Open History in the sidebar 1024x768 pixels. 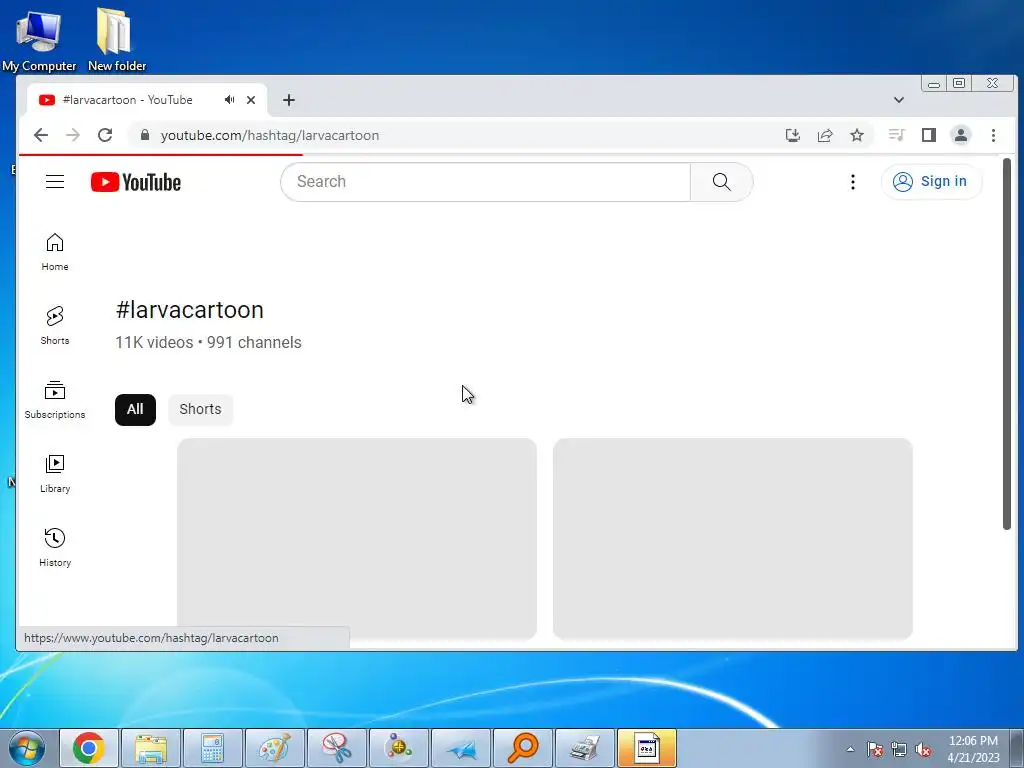tap(55, 547)
